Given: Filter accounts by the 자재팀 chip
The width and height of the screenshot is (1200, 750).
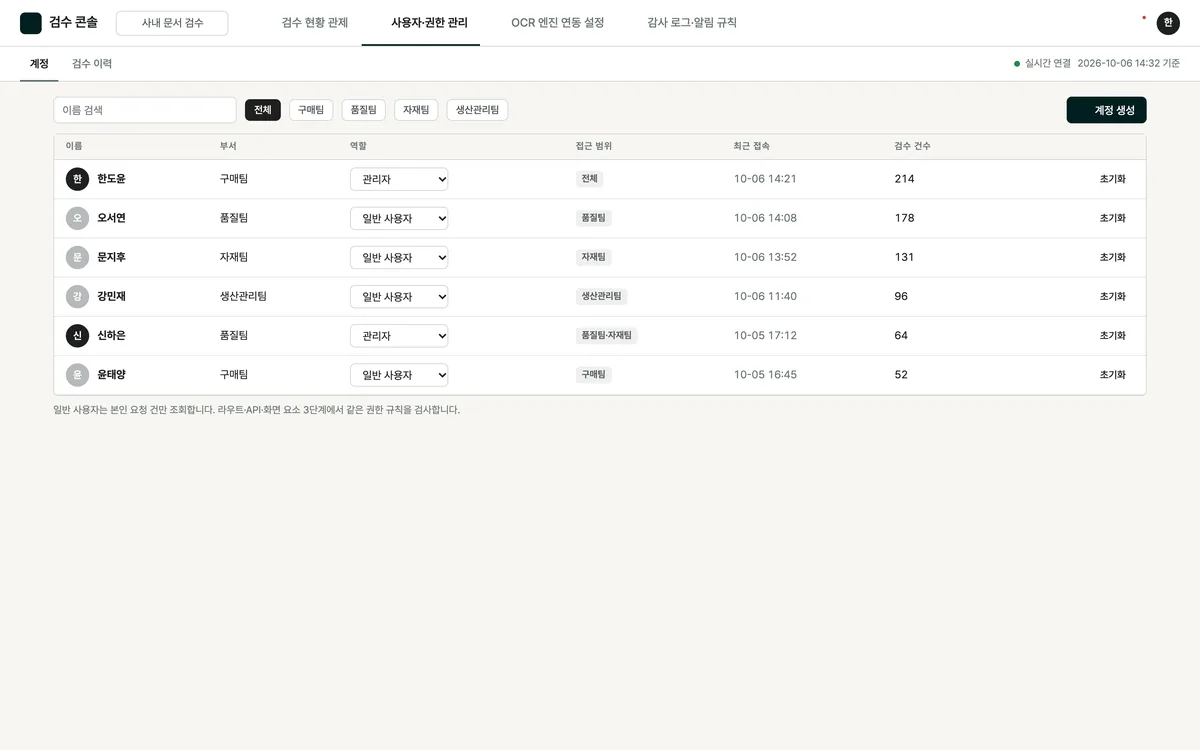Looking at the screenshot, I should (x=416, y=110).
